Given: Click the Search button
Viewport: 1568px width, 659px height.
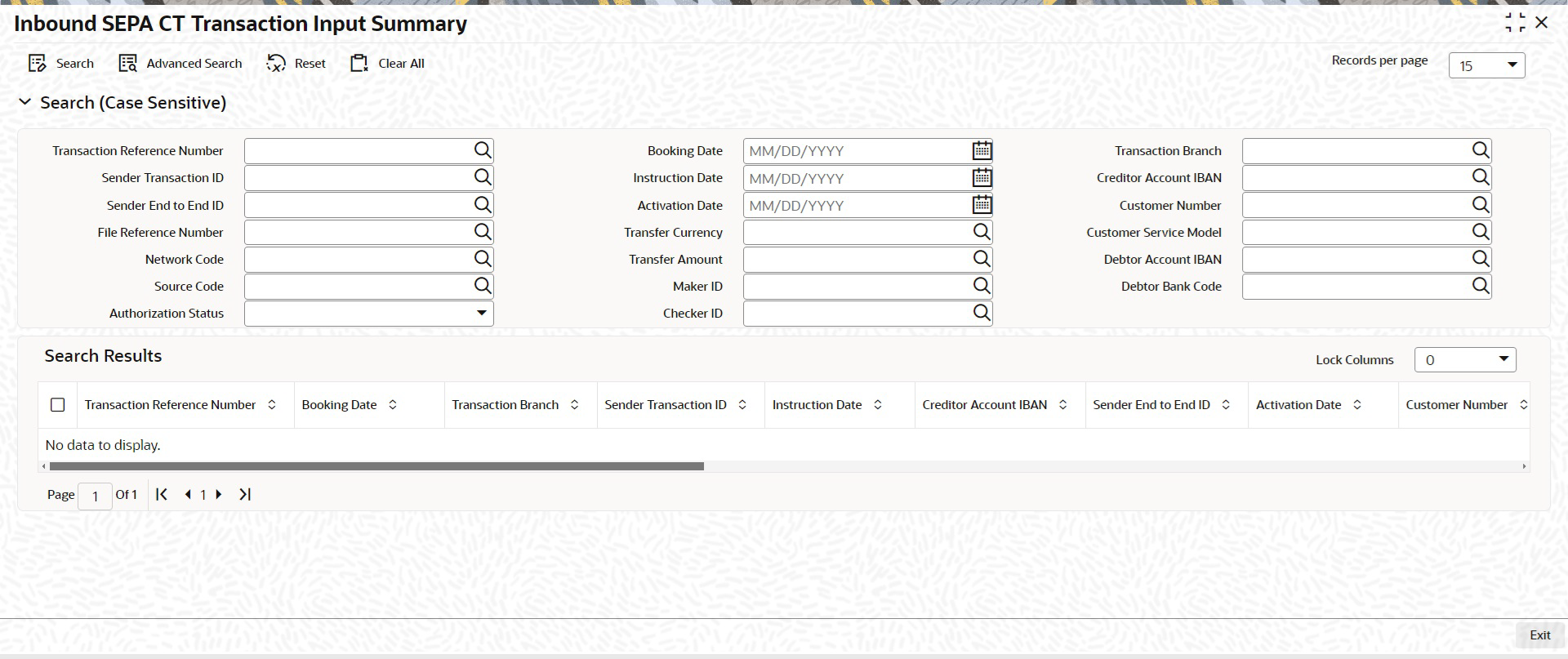Looking at the screenshot, I should click(61, 63).
